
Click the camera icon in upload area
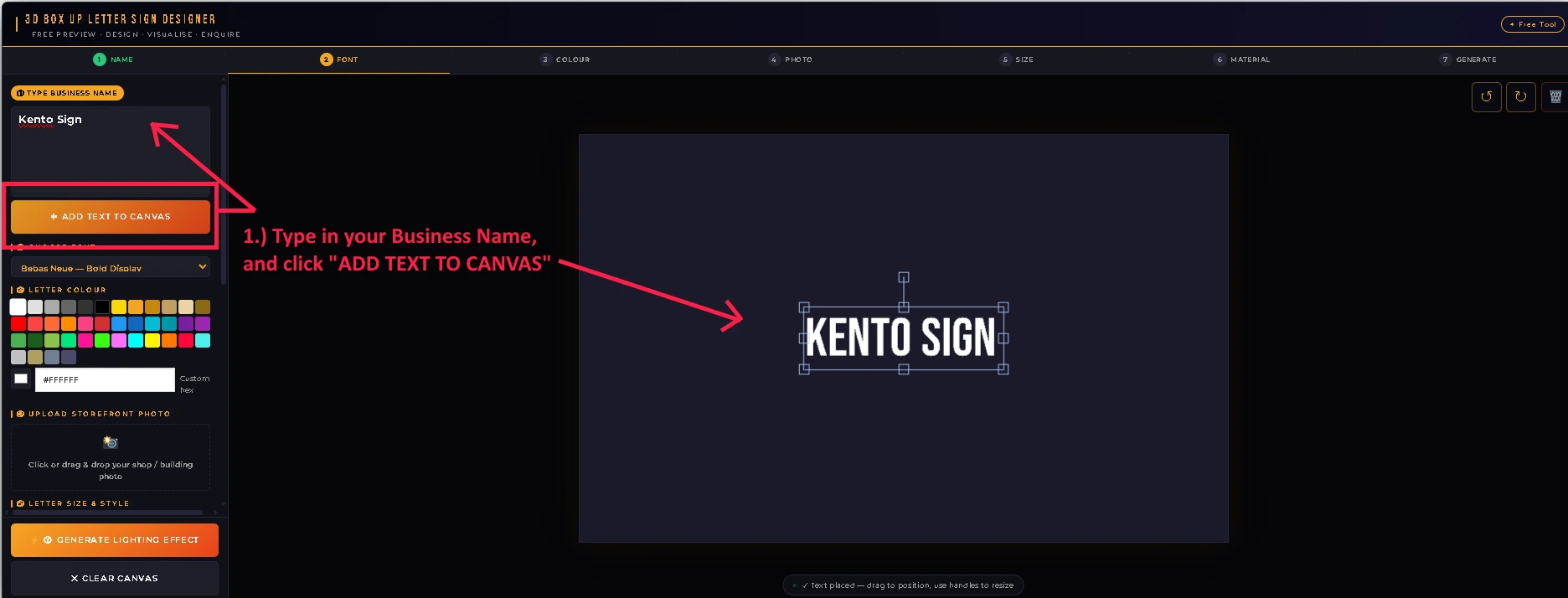coord(110,442)
